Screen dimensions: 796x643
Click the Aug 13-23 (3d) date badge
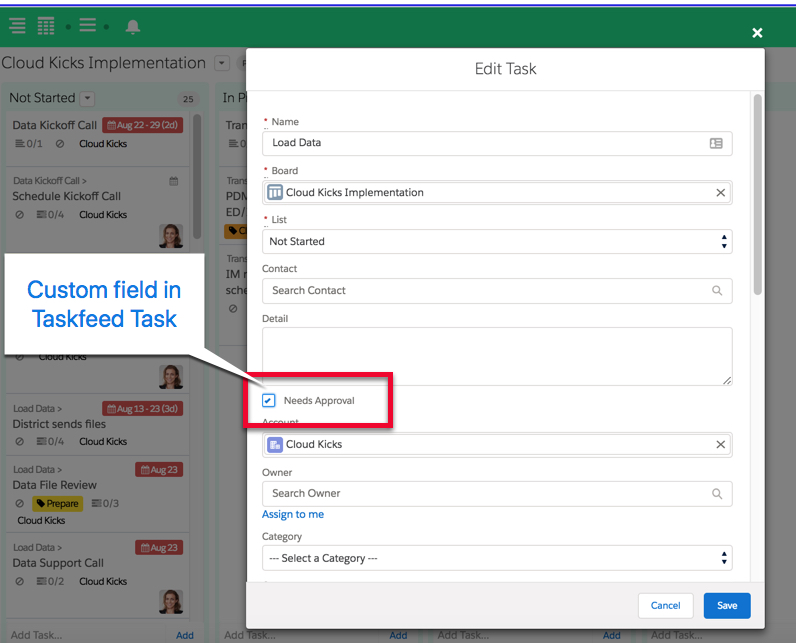coord(143,409)
